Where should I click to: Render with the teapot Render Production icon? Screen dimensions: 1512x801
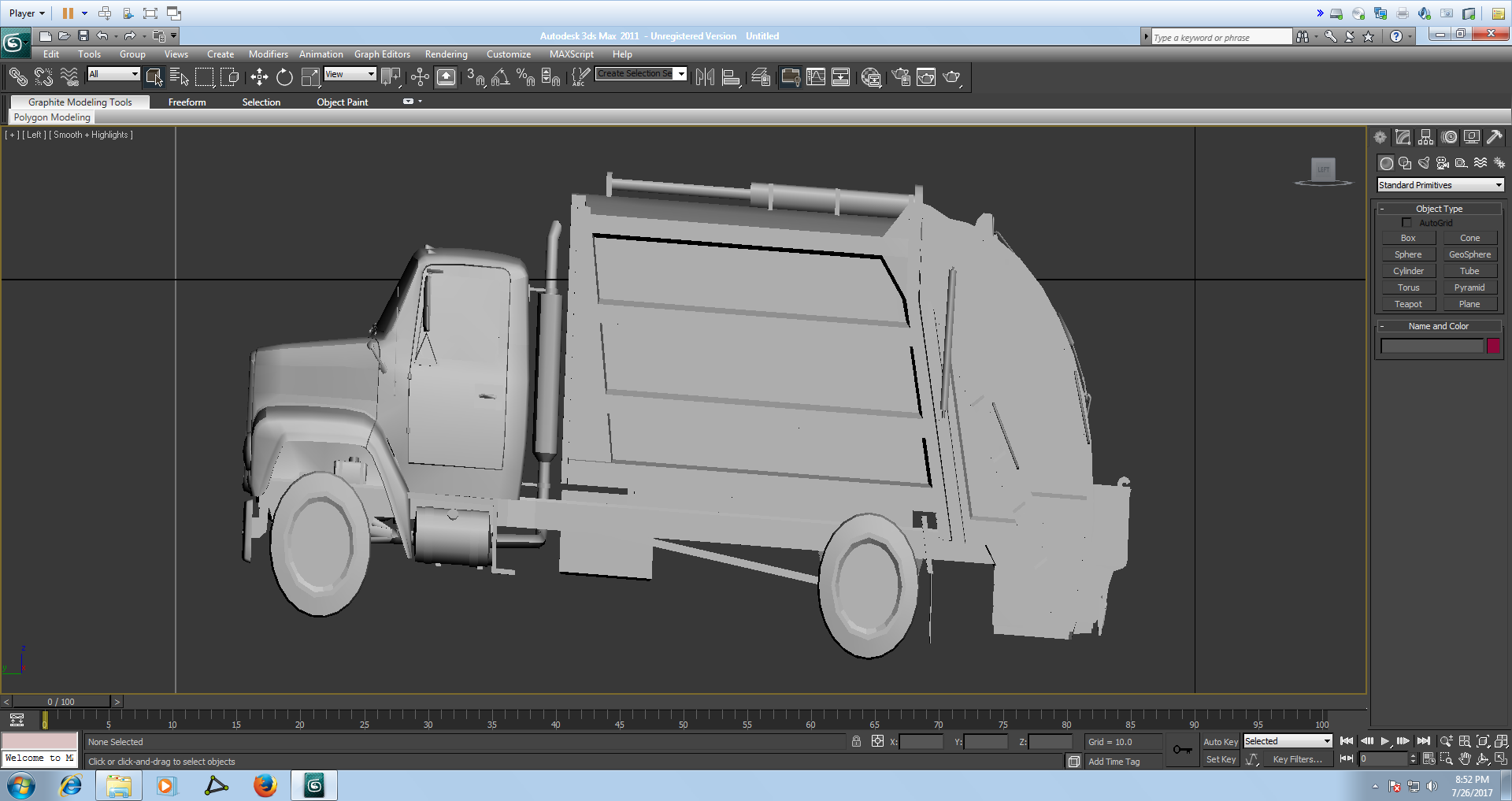pyautogui.click(x=951, y=77)
